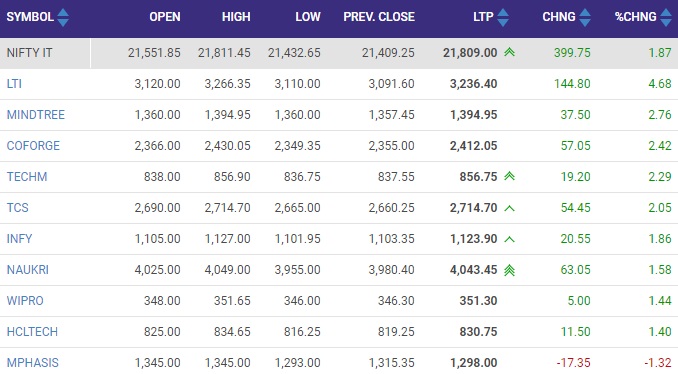
Task: Open the HCLTECH stock link
Action: point(32,332)
